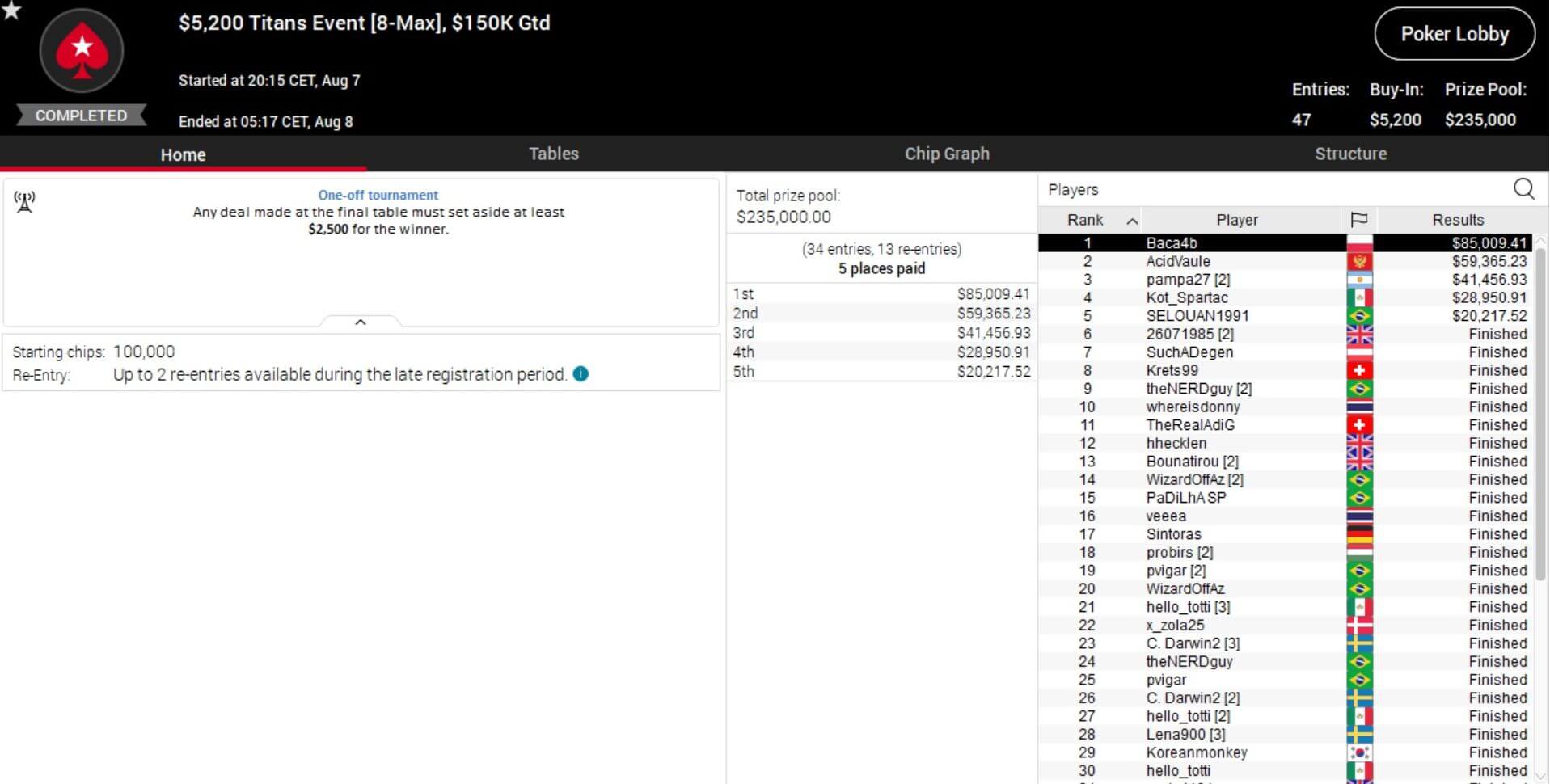Click the PokerStars spade logo
The height and width of the screenshot is (784, 1550).
click(82, 51)
